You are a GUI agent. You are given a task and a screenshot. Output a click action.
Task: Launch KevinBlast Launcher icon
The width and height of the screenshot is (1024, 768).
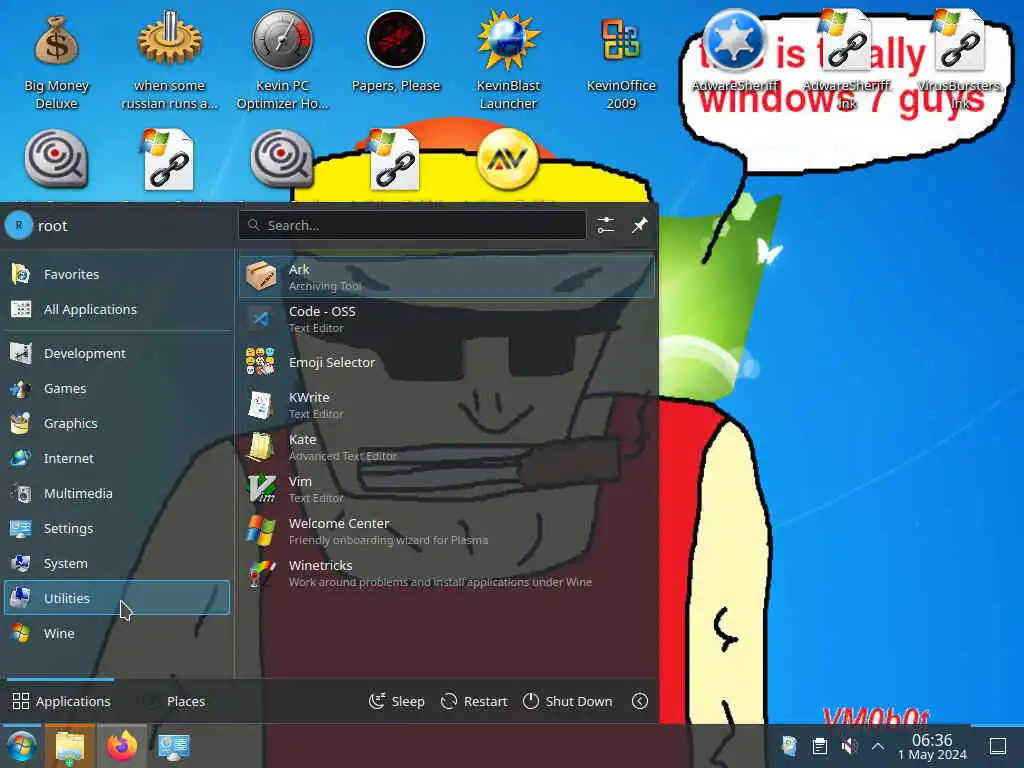click(x=508, y=62)
